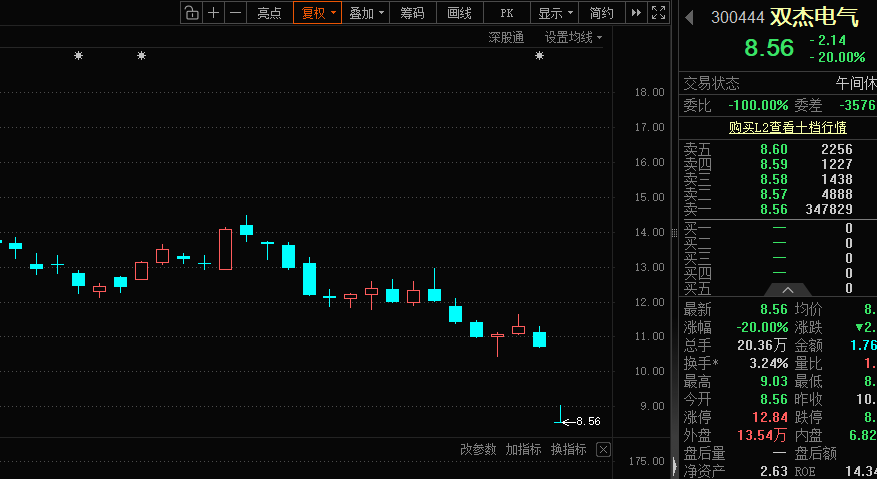Click the rightmost asterisk event marker
This screenshot has width=877, height=479.
click(x=539, y=55)
